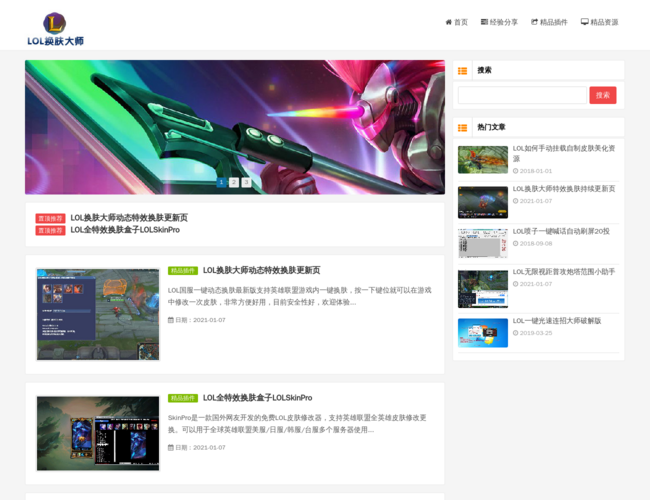
Task: Open thumbnail for 一键喊话自动刷屏 hot article
Action: (x=483, y=243)
